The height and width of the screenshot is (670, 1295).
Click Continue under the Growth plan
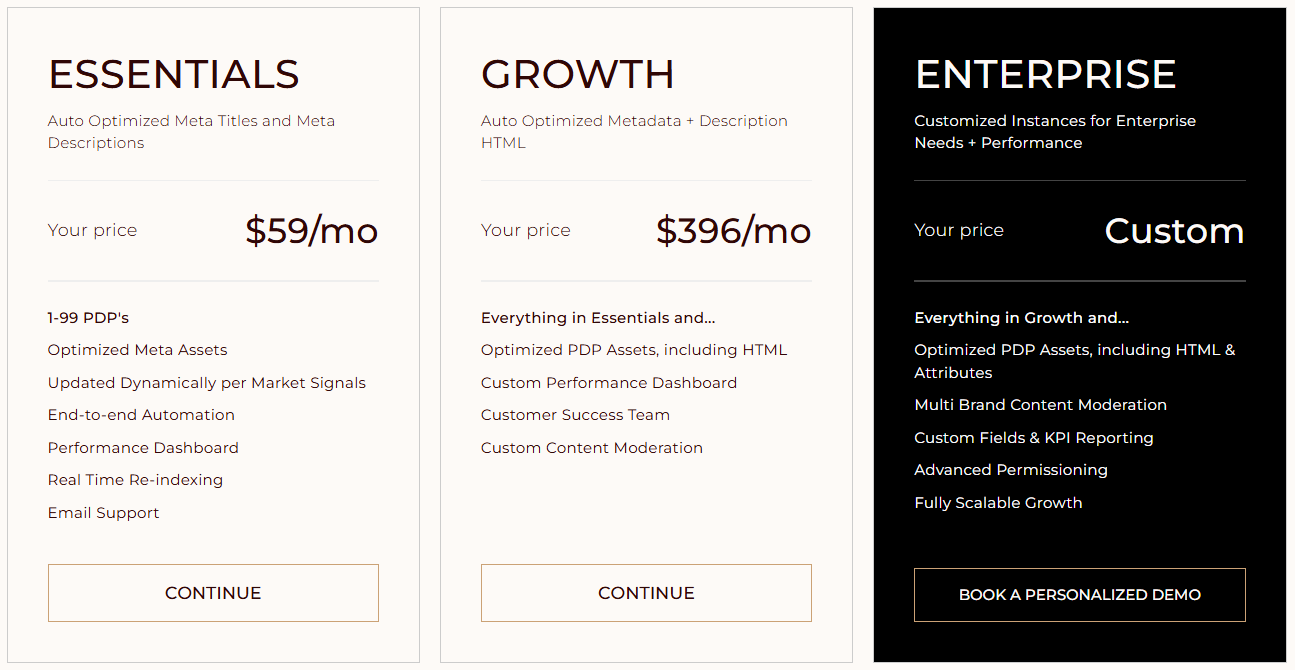pos(646,593)
